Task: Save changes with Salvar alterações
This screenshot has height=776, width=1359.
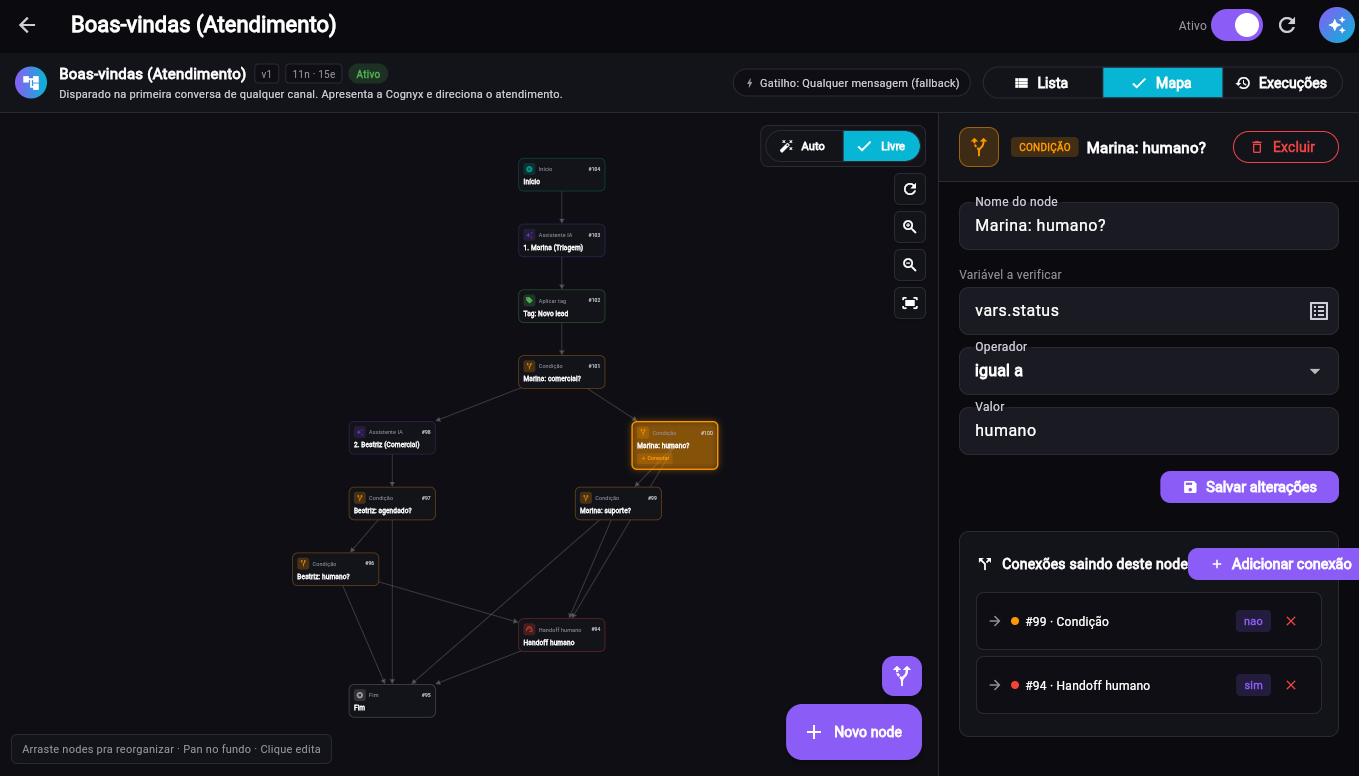Action: pyautogui.click(x=1249, y=487)
